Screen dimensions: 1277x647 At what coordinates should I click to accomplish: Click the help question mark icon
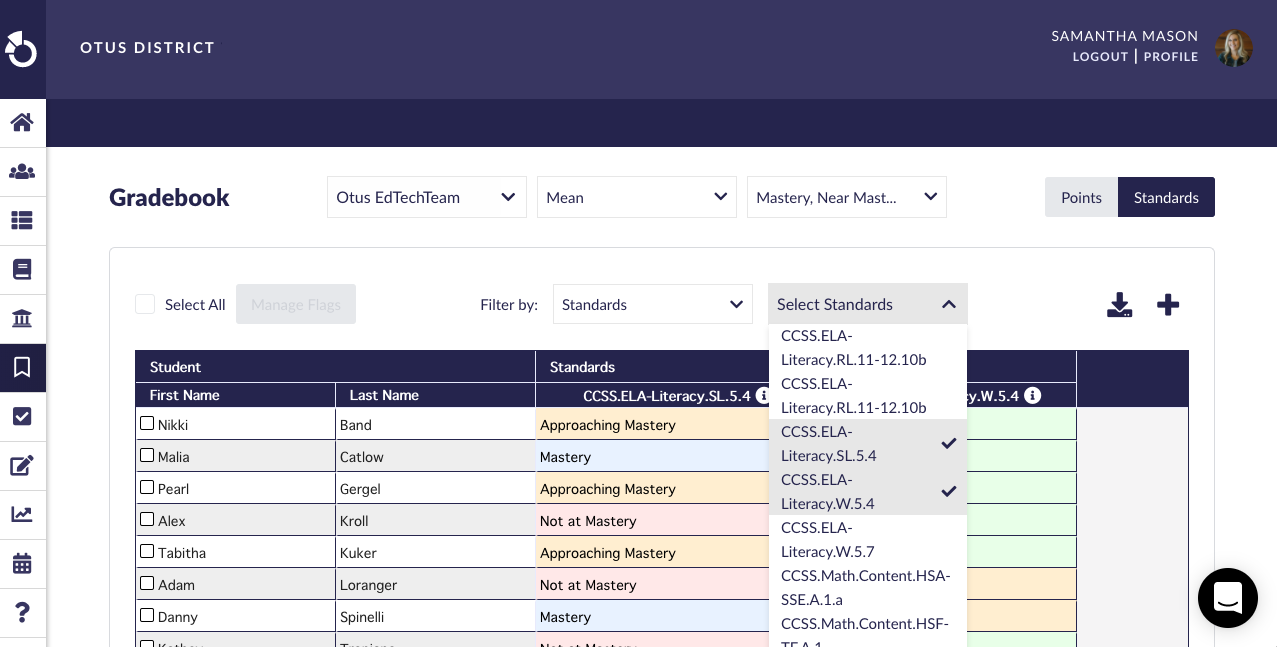click(22, 612)
